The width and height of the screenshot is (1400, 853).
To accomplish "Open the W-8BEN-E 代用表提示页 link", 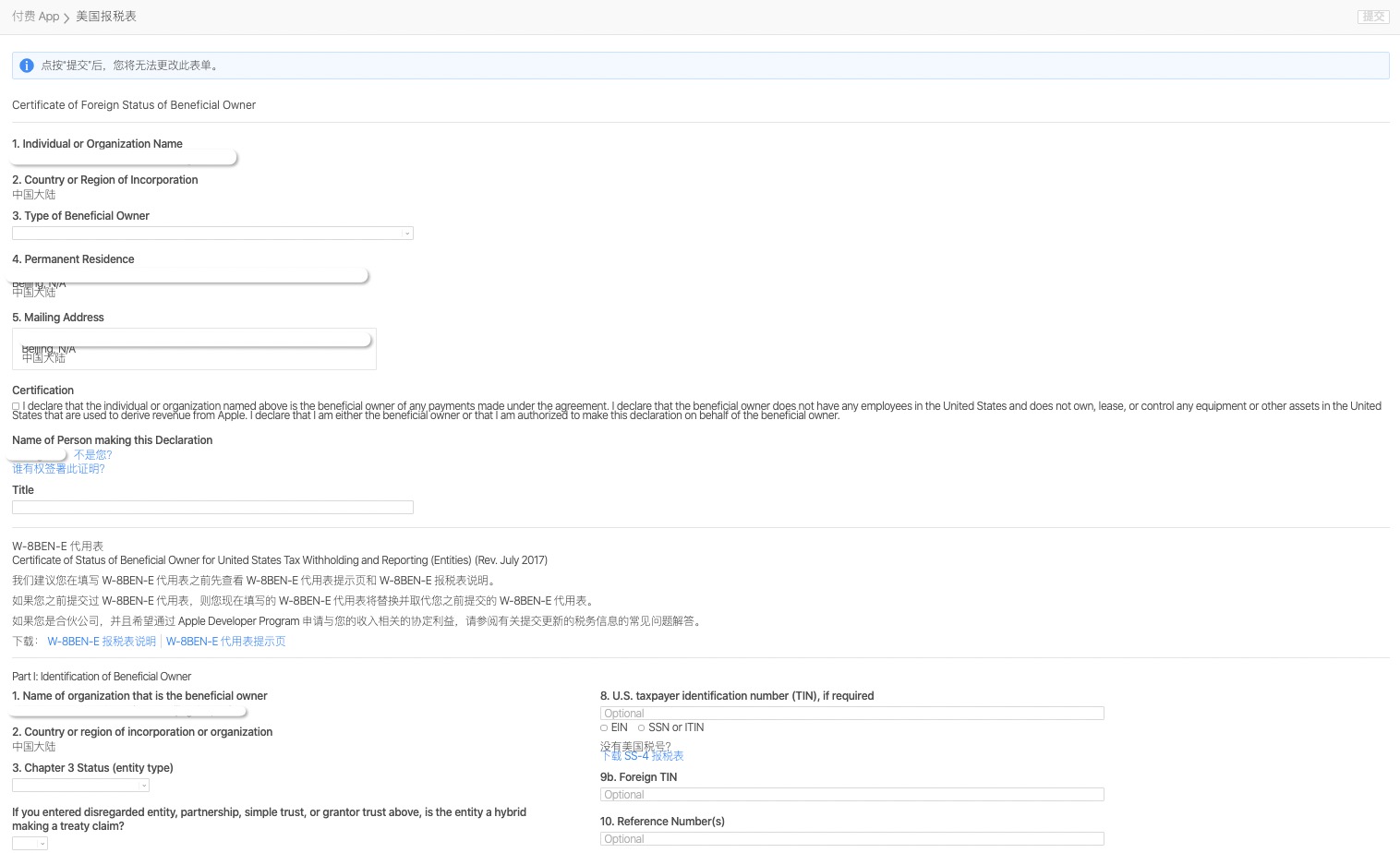I will 225,641.
